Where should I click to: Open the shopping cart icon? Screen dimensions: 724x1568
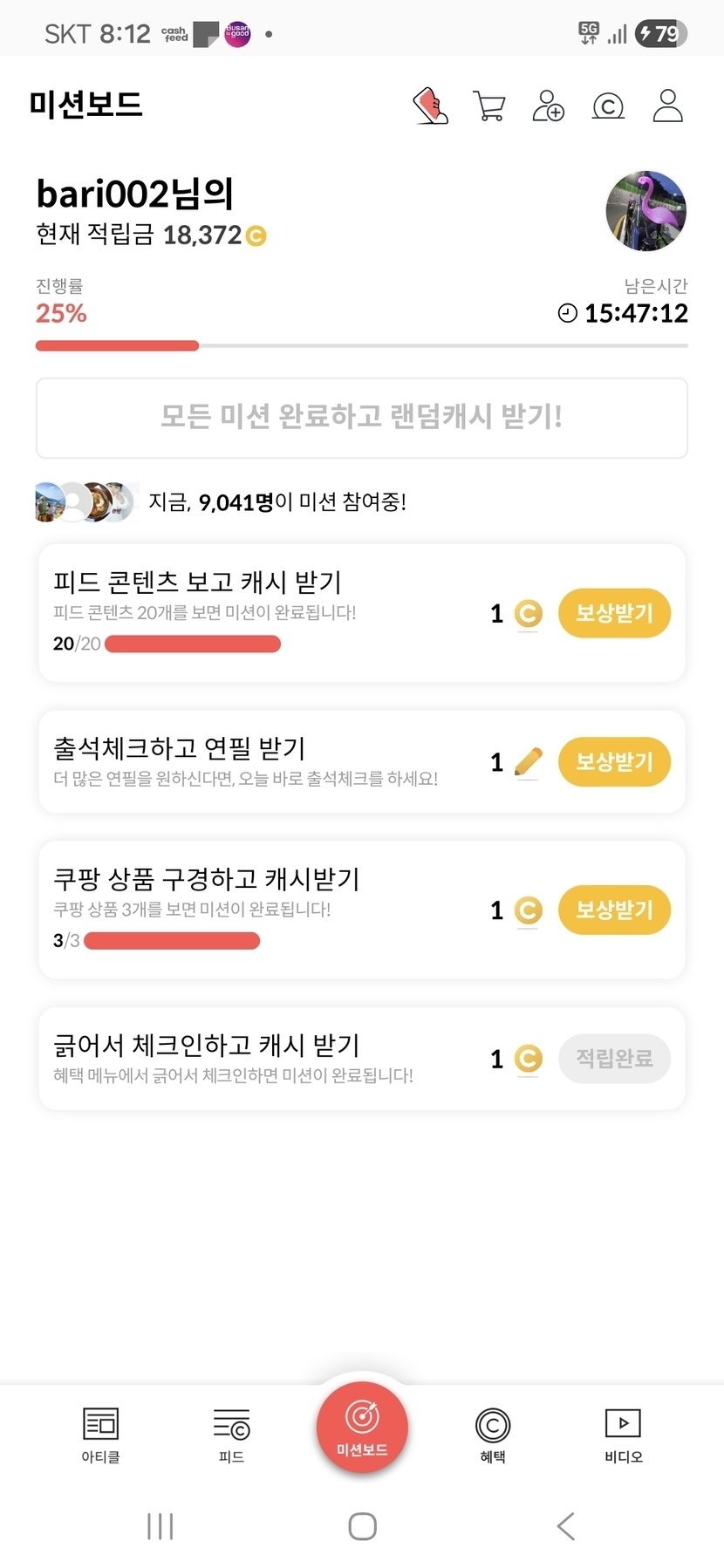[x=488, y=106]
